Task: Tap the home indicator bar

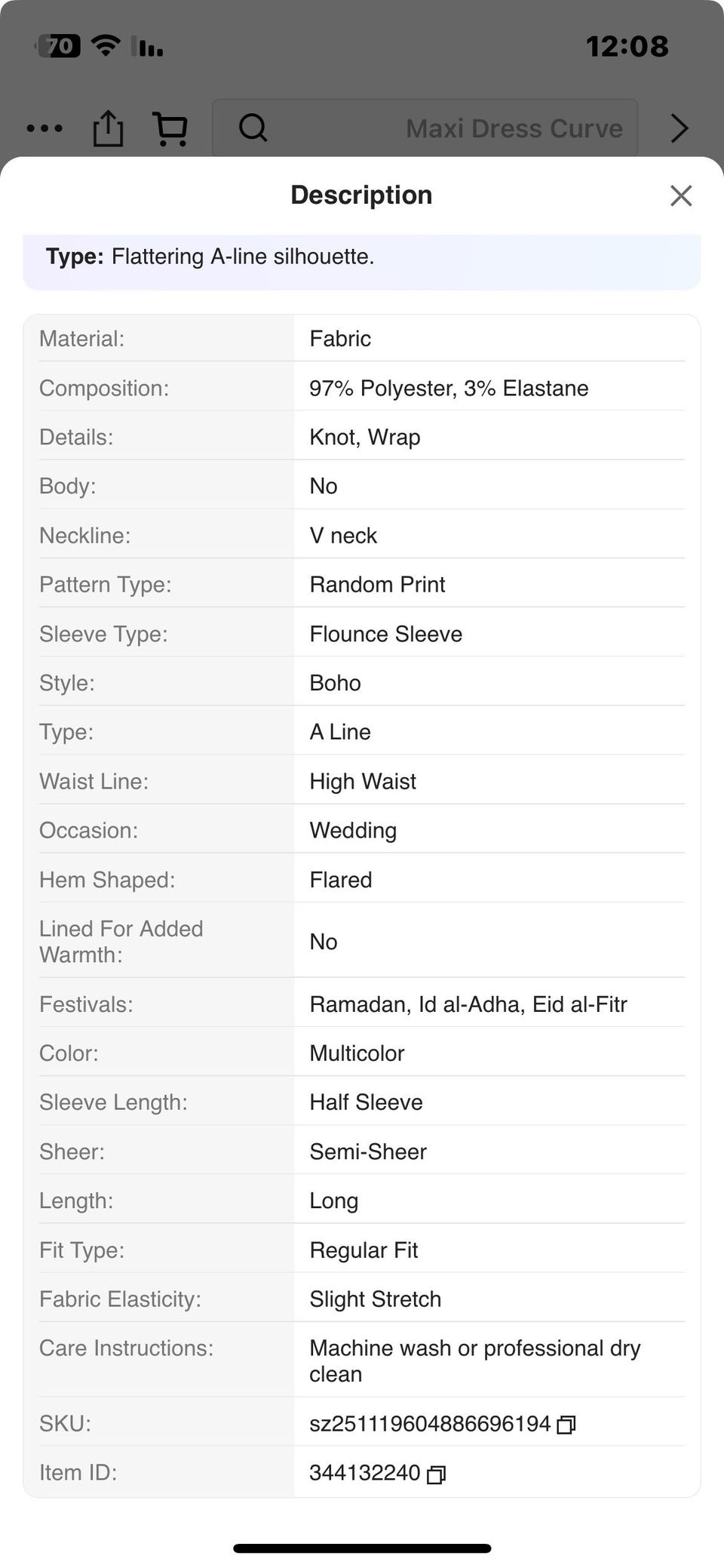Action: tap(362, 1548)
